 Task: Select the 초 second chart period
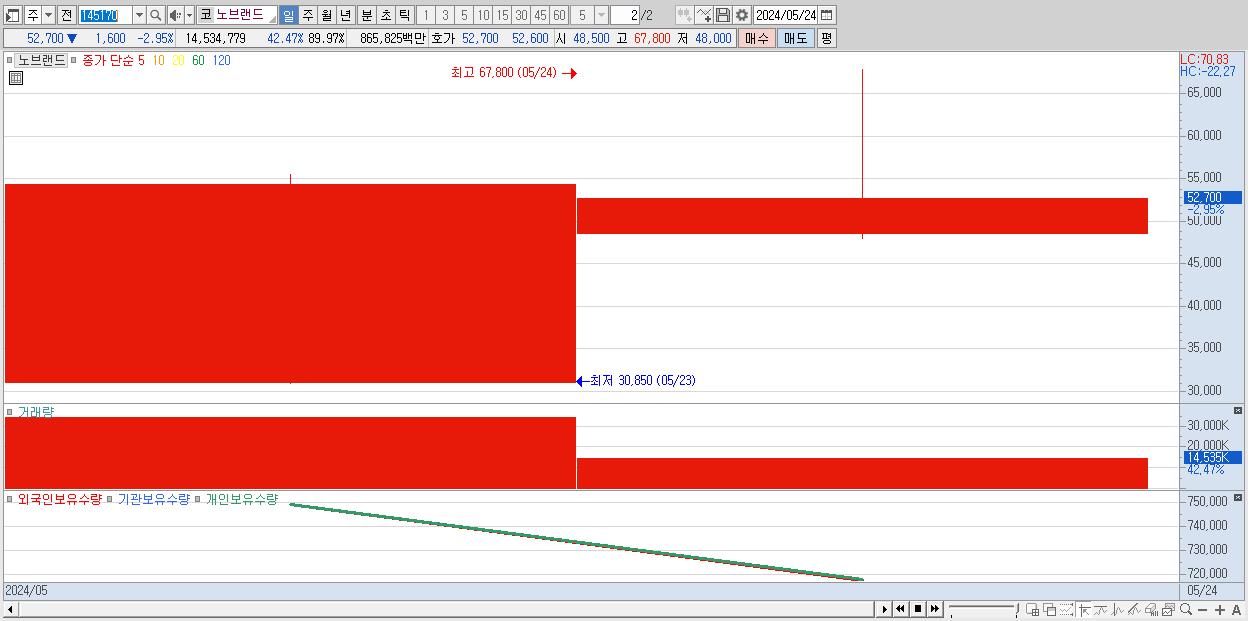(385, 15)
